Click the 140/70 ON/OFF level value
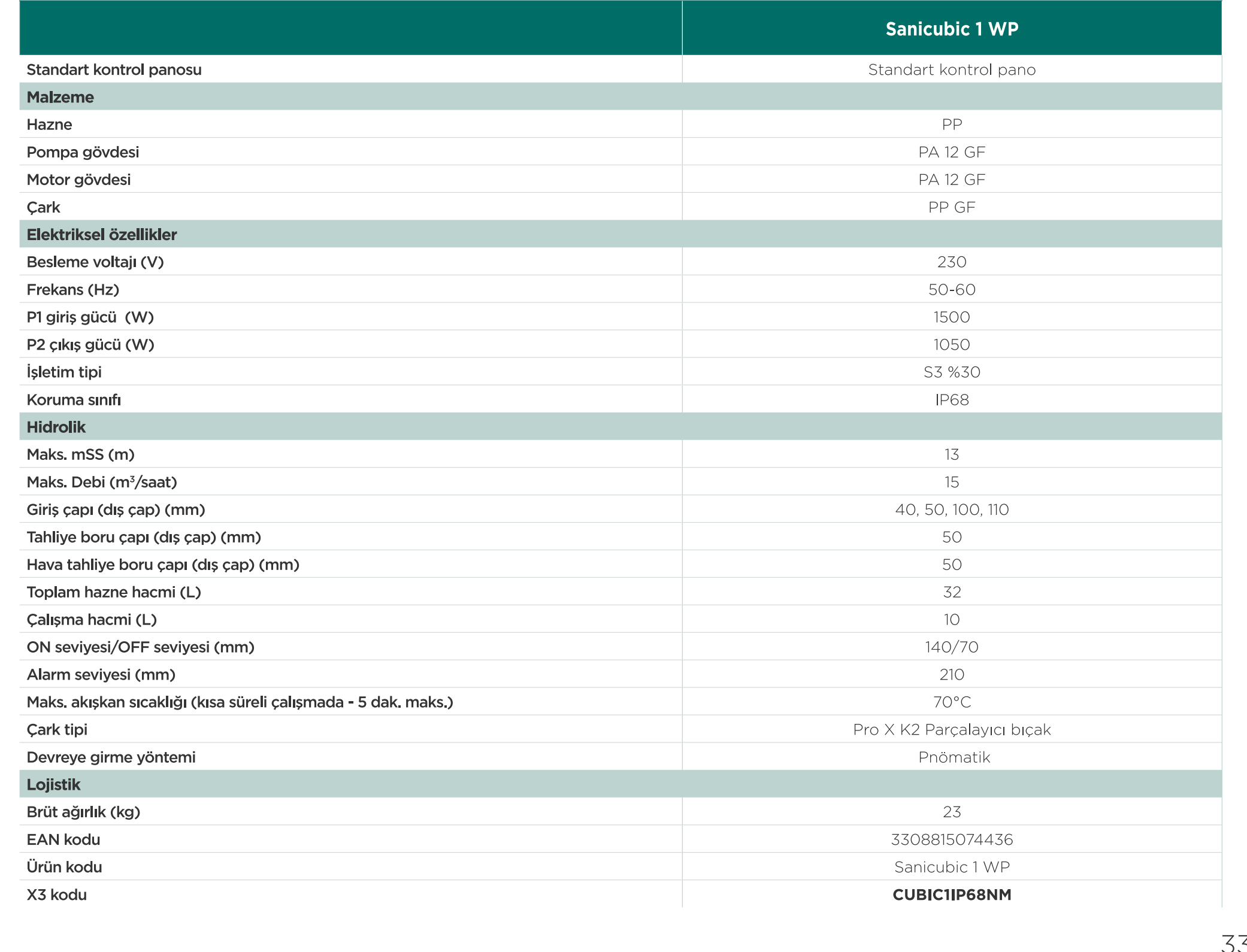The image size is (1247, 952). [x=952, y=647]
